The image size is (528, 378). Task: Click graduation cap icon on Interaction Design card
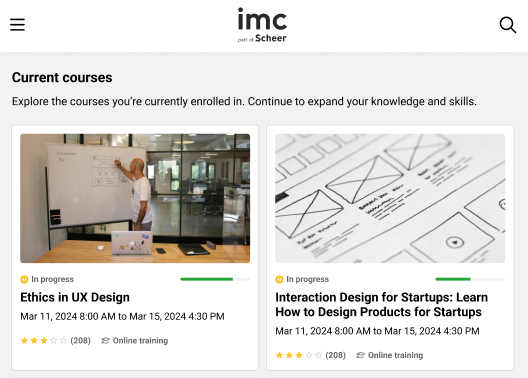tap(360, 355)
